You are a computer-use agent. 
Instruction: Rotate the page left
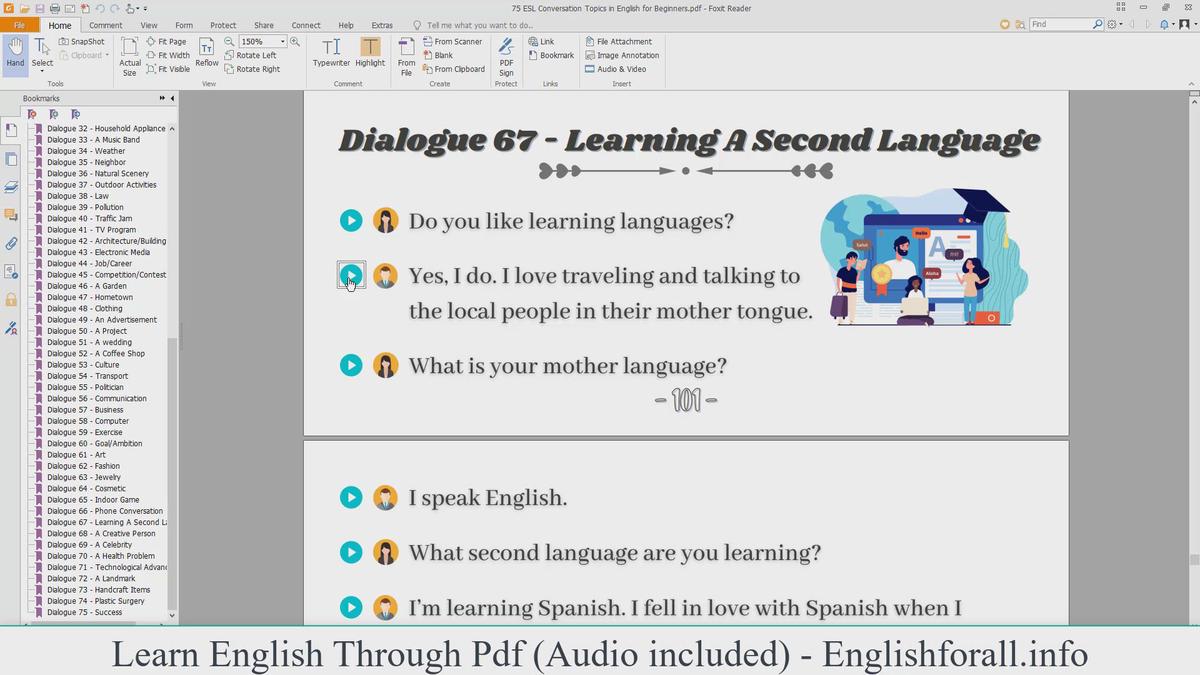(x=251, y=56)
